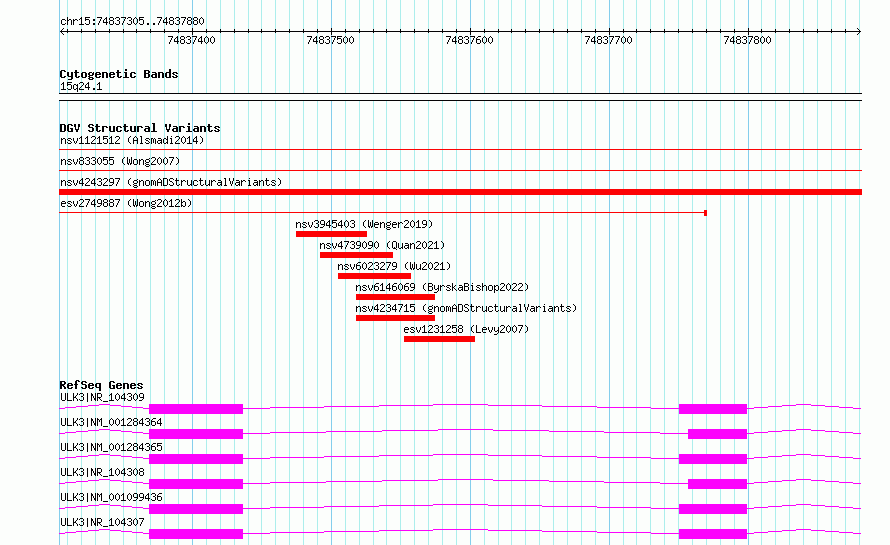Viewport: 890px width, 545px height.
Task: Click right exon block of ULK3|NR_104308
Action: click(x=717, y=484)
